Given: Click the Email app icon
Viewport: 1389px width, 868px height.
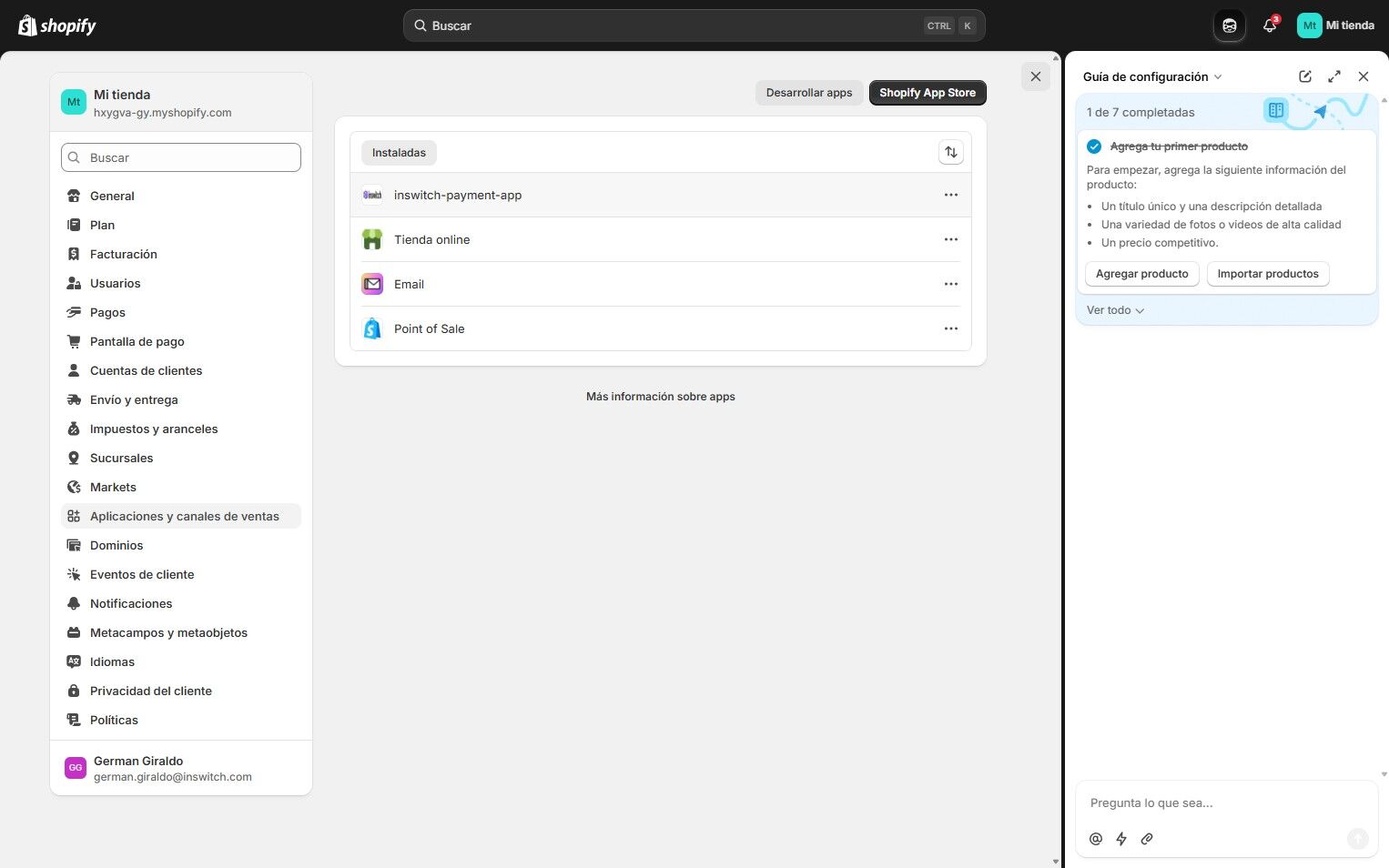Looking at the screenshot, I should (372, 284).
